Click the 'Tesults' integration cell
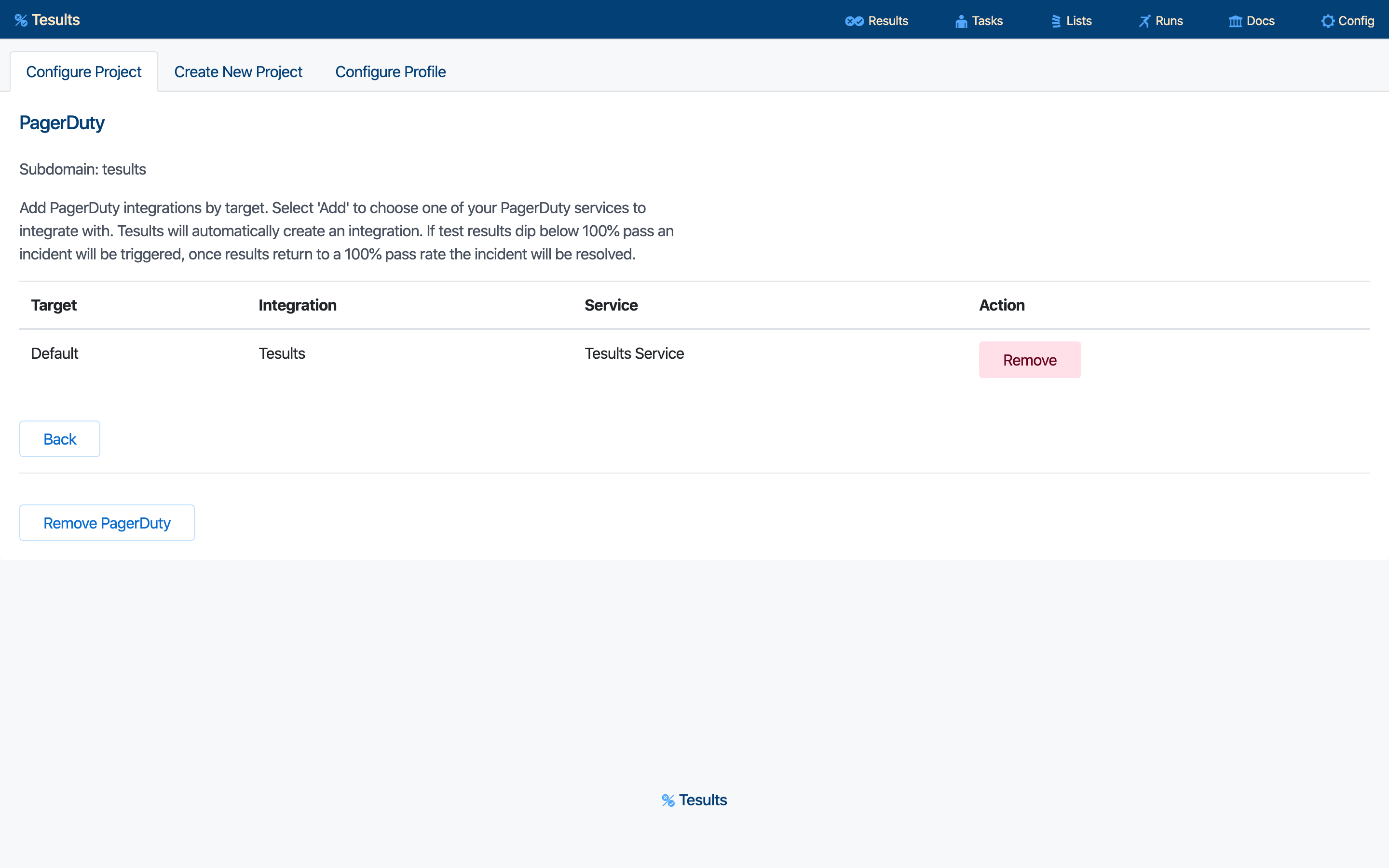The height and width of the screenshot is (868, 1389). click(x=282, y=353)
